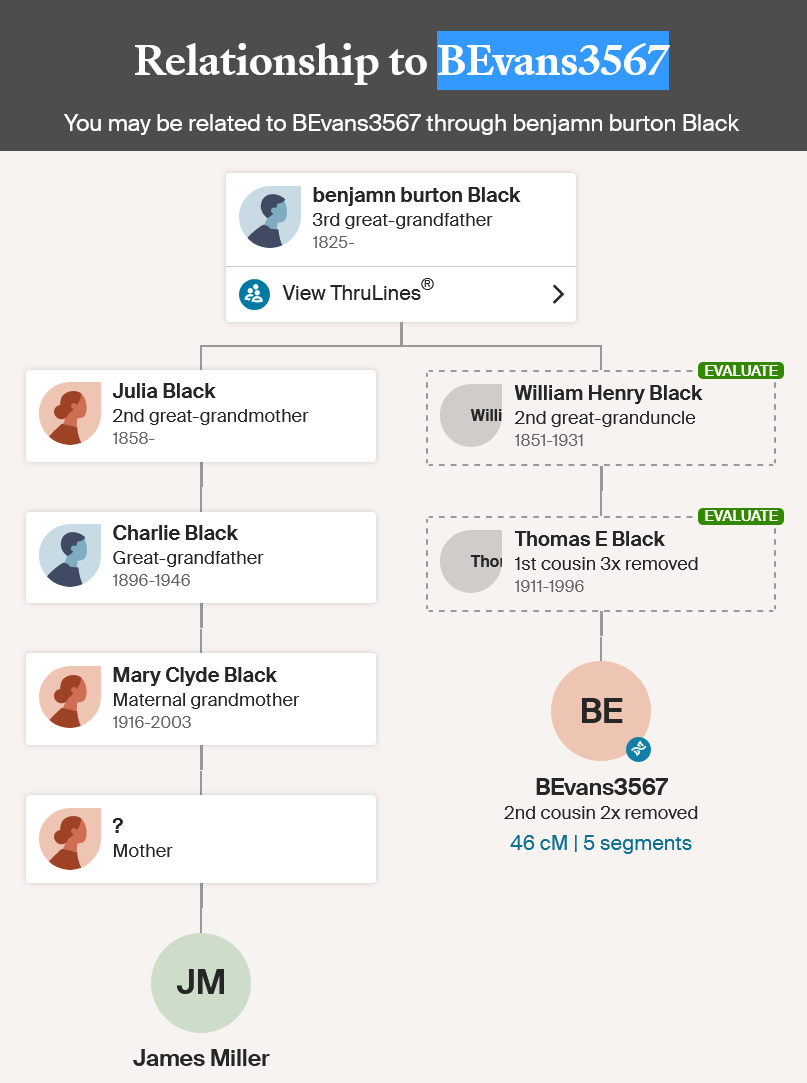
Task: Click the Mother's avatar icon
Action: (70, 838)
